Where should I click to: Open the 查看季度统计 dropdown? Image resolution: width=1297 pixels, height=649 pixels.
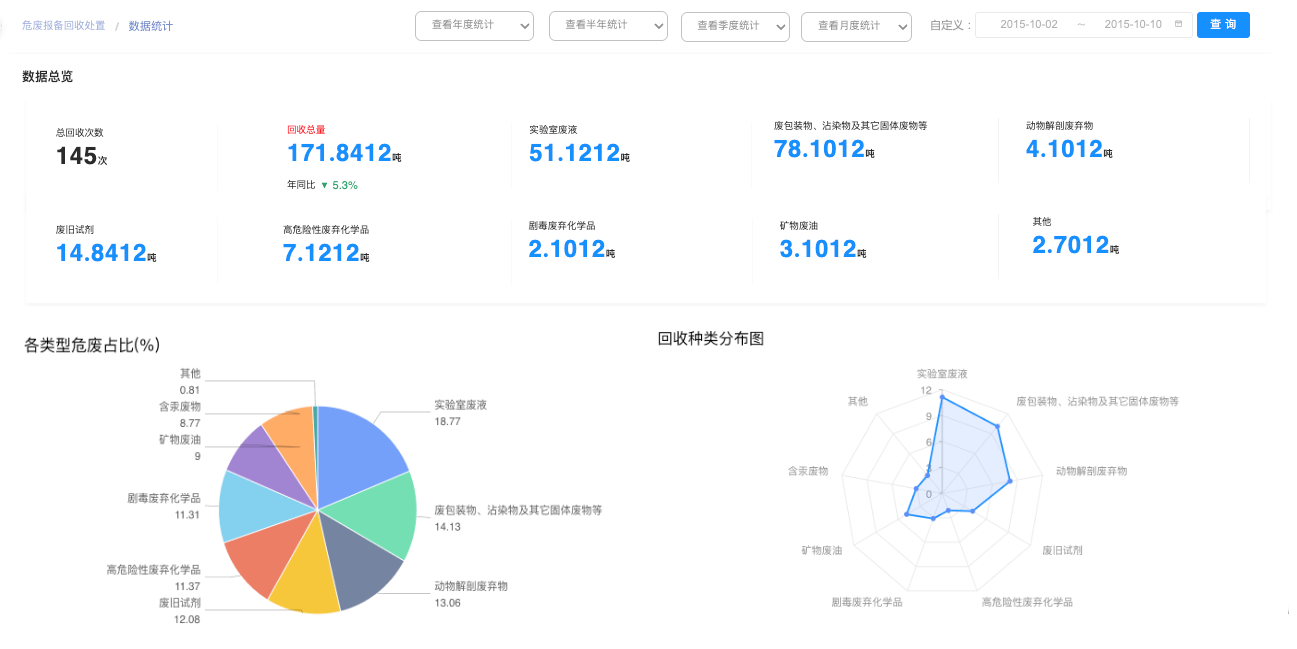[735, 26]
